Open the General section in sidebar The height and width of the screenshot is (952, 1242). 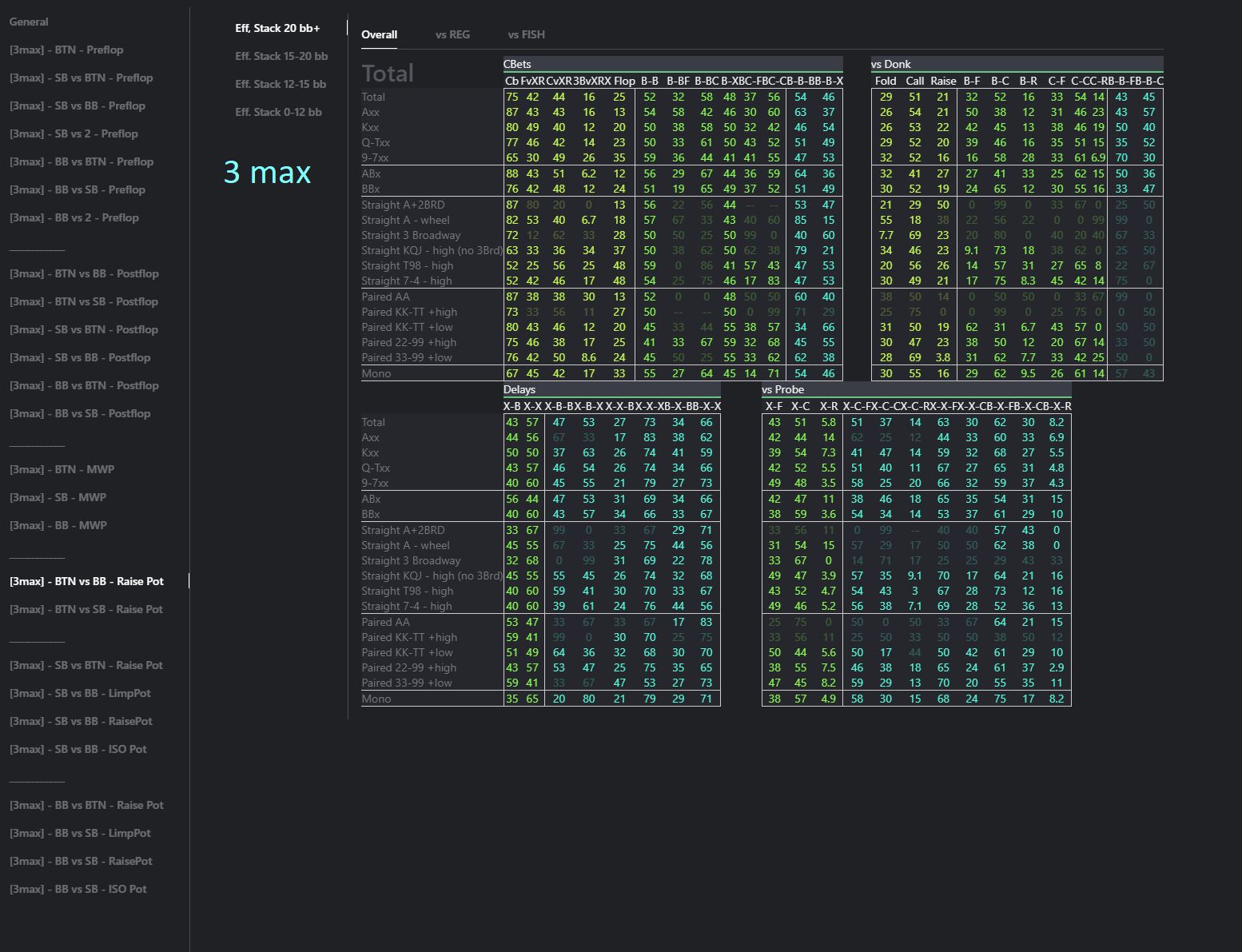click(x=29, y=22)
